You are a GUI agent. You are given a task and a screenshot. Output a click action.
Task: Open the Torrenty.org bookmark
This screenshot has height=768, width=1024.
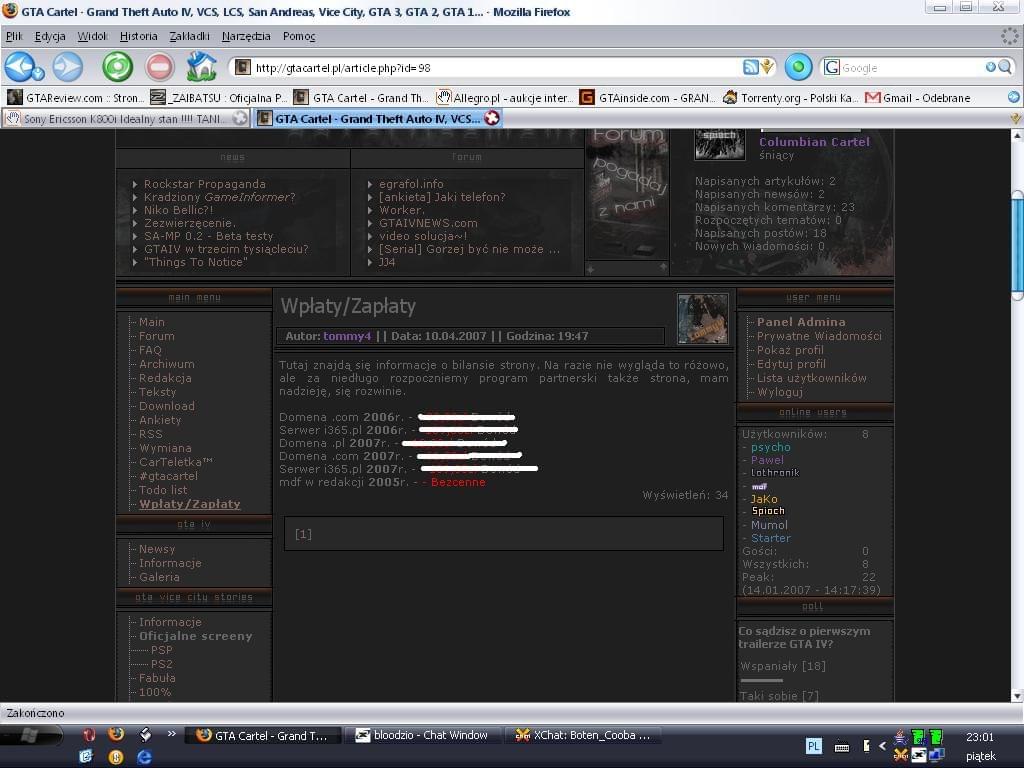coord(791,98)
